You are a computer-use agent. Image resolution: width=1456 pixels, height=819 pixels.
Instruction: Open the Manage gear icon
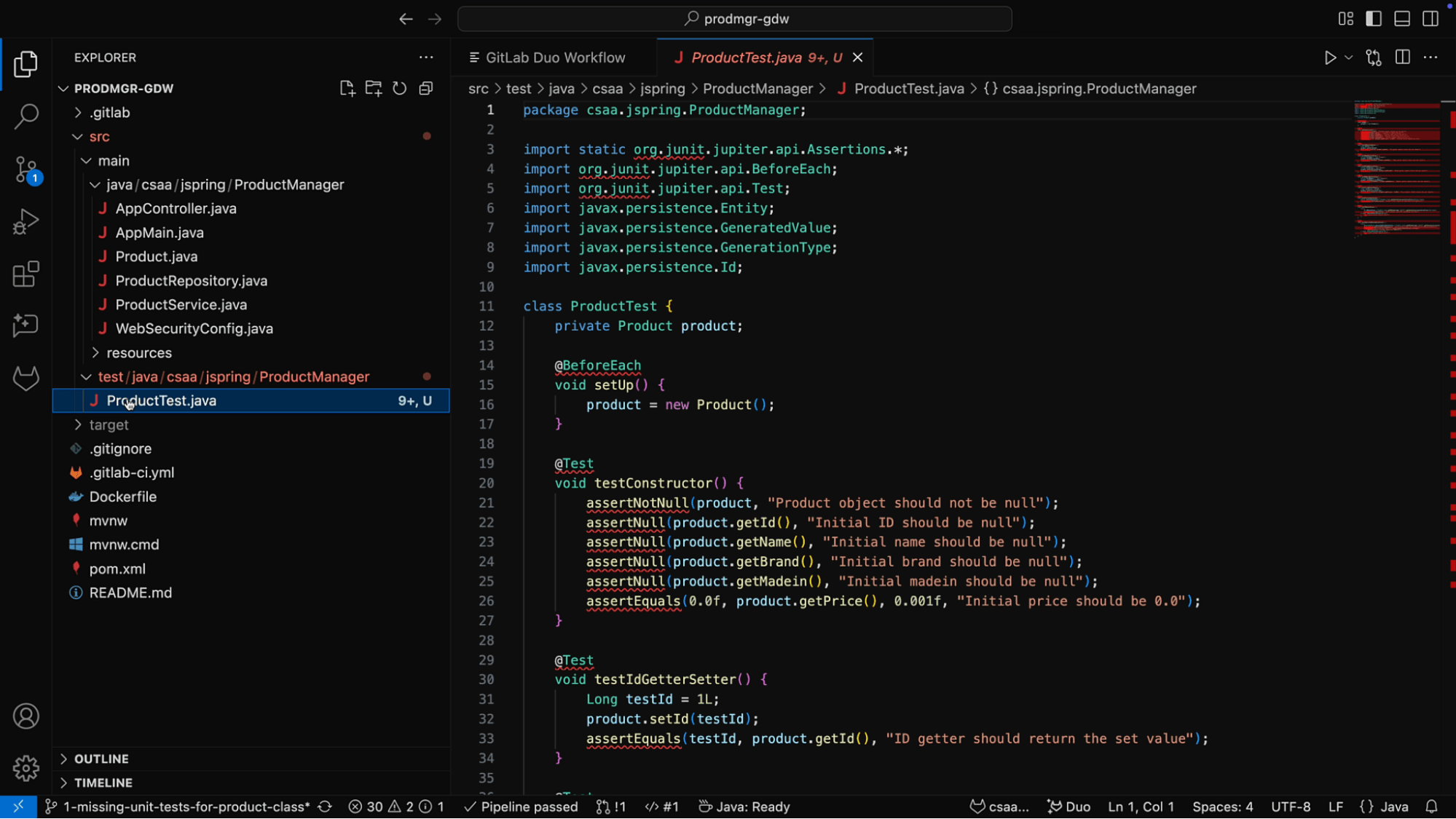[x=25, y=768]
